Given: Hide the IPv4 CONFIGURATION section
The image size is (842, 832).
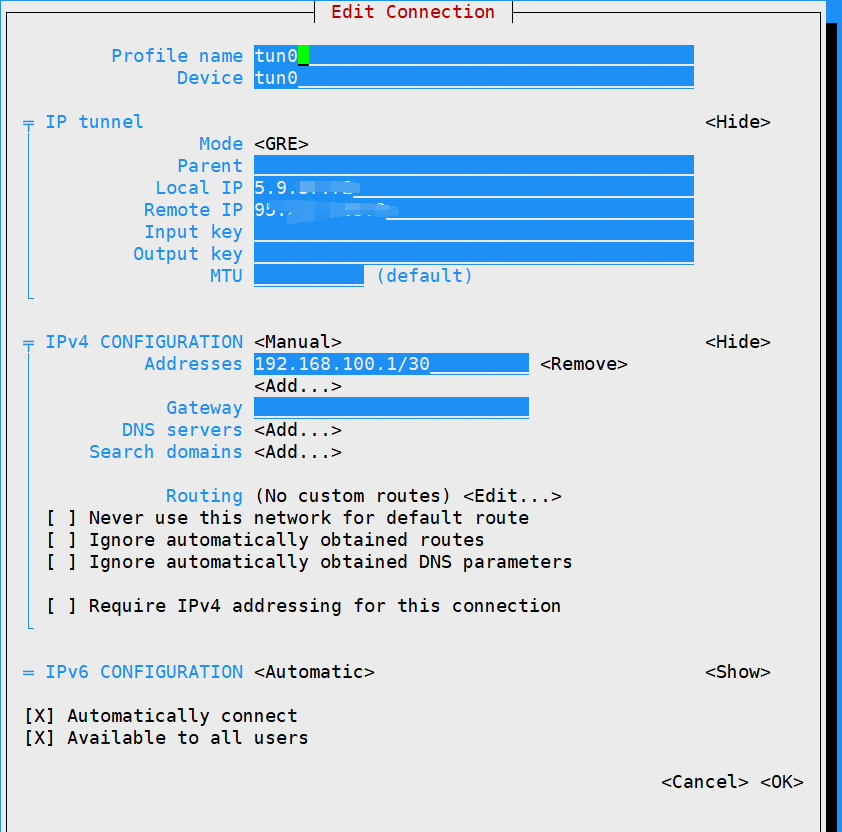Looking at the screenshot, I should [x=737, y=342].
